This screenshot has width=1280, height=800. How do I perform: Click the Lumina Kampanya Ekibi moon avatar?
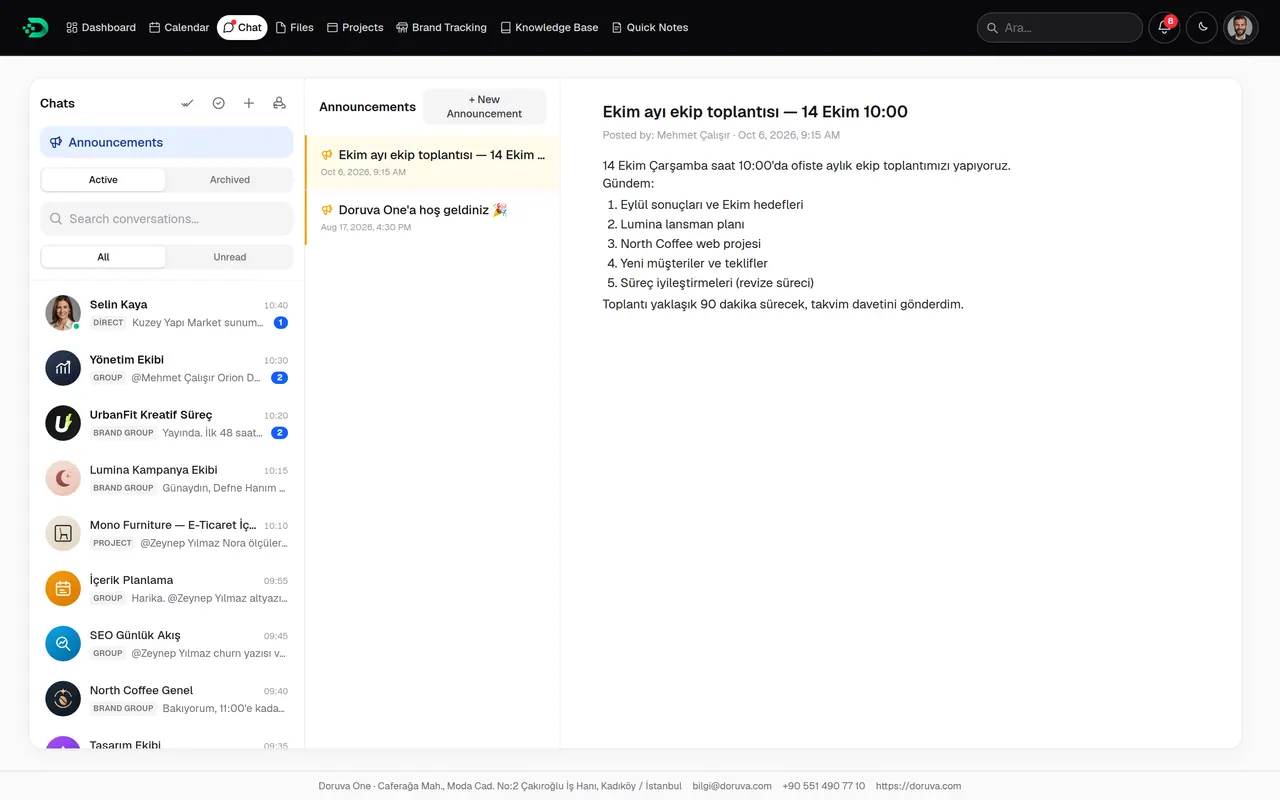pyautogui.click(x=63, y=478)
